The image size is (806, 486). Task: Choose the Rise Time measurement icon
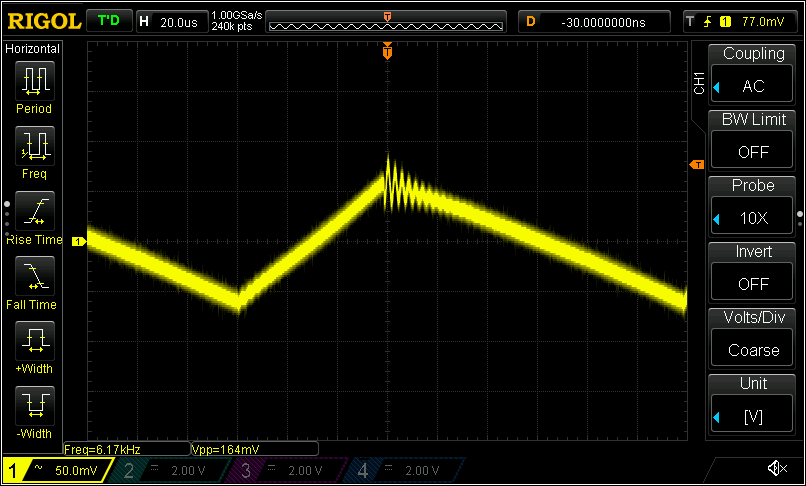click(x=34, y=210)
